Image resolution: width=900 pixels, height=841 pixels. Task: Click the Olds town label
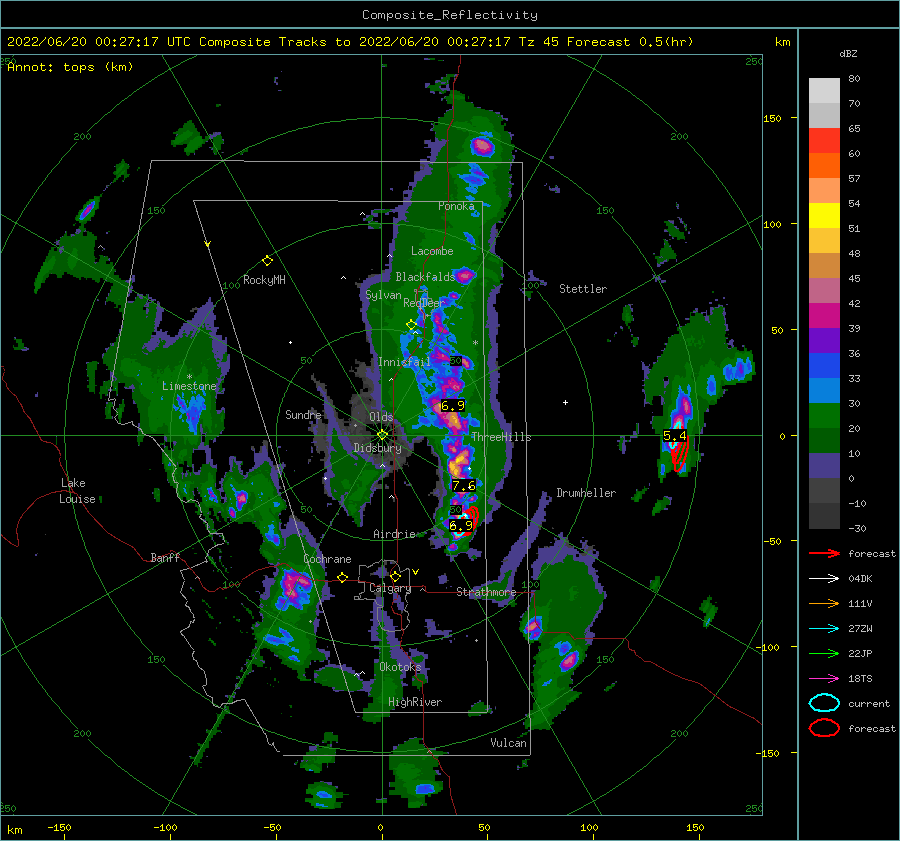coord(381,417)
